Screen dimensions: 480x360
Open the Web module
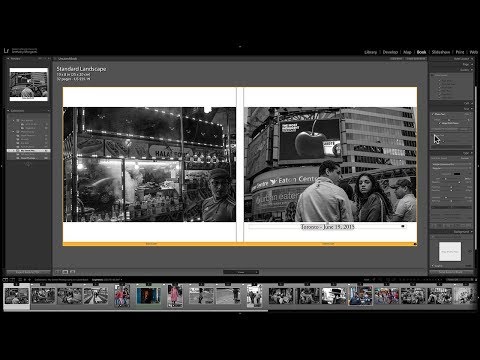click(x=474, y=52)
